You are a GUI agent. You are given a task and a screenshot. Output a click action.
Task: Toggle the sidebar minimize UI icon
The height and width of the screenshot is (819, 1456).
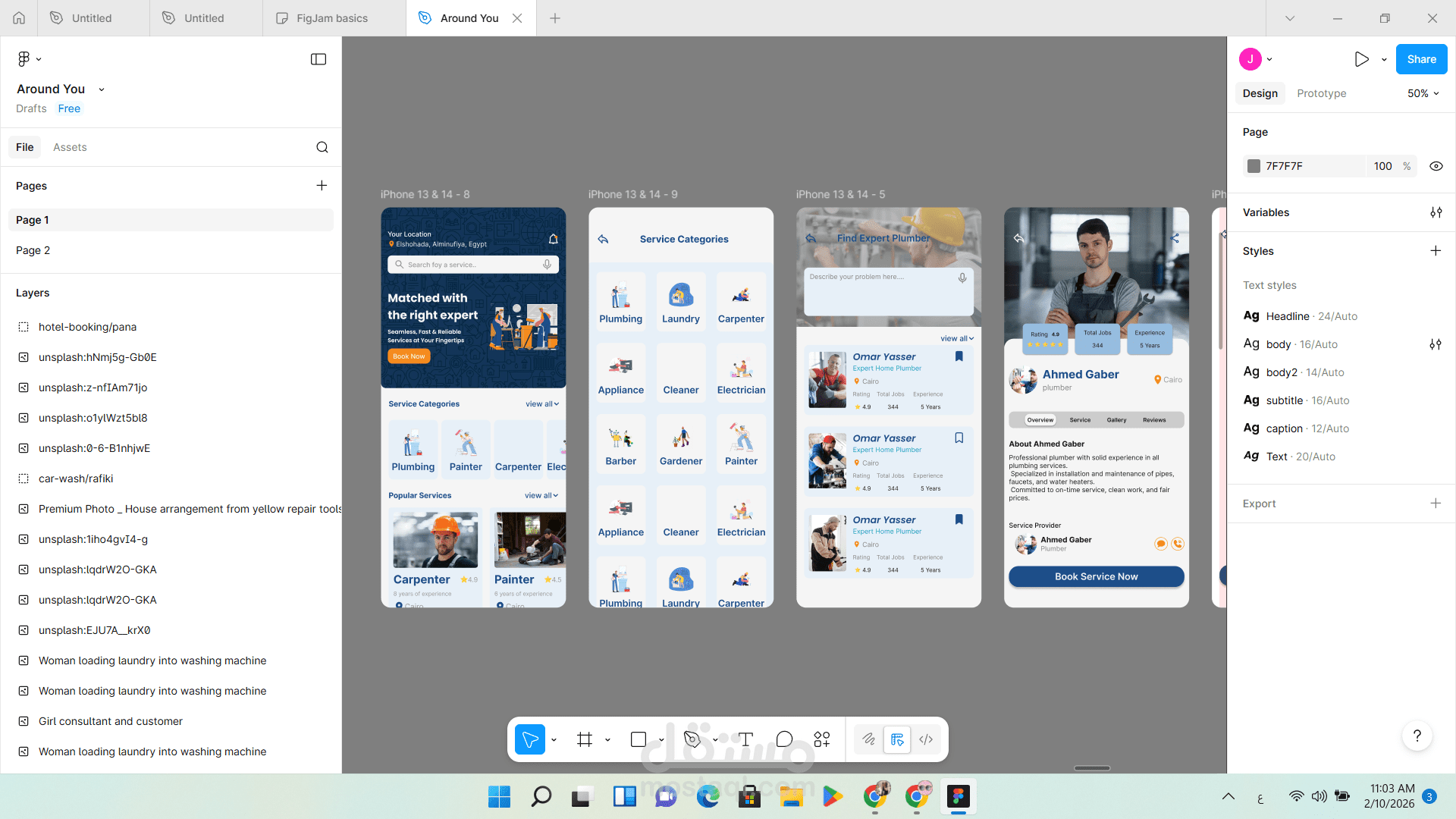tap(318, 59)
